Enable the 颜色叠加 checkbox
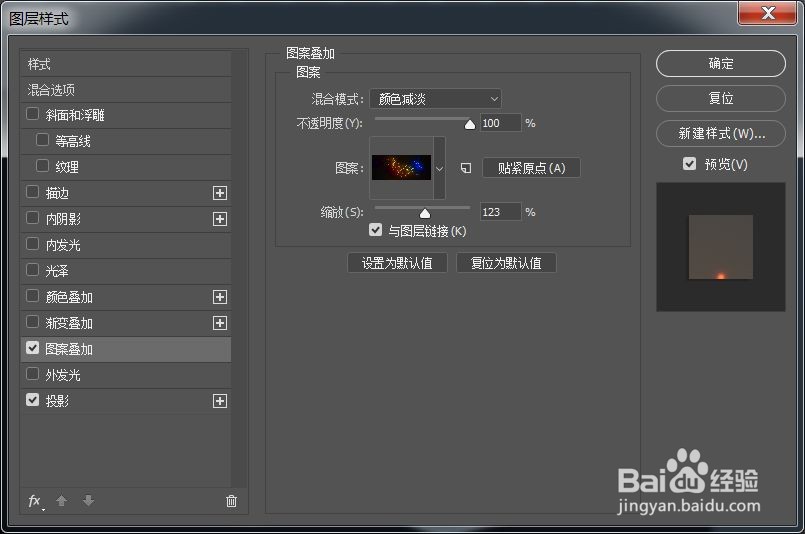 click(x=32, y=296)
